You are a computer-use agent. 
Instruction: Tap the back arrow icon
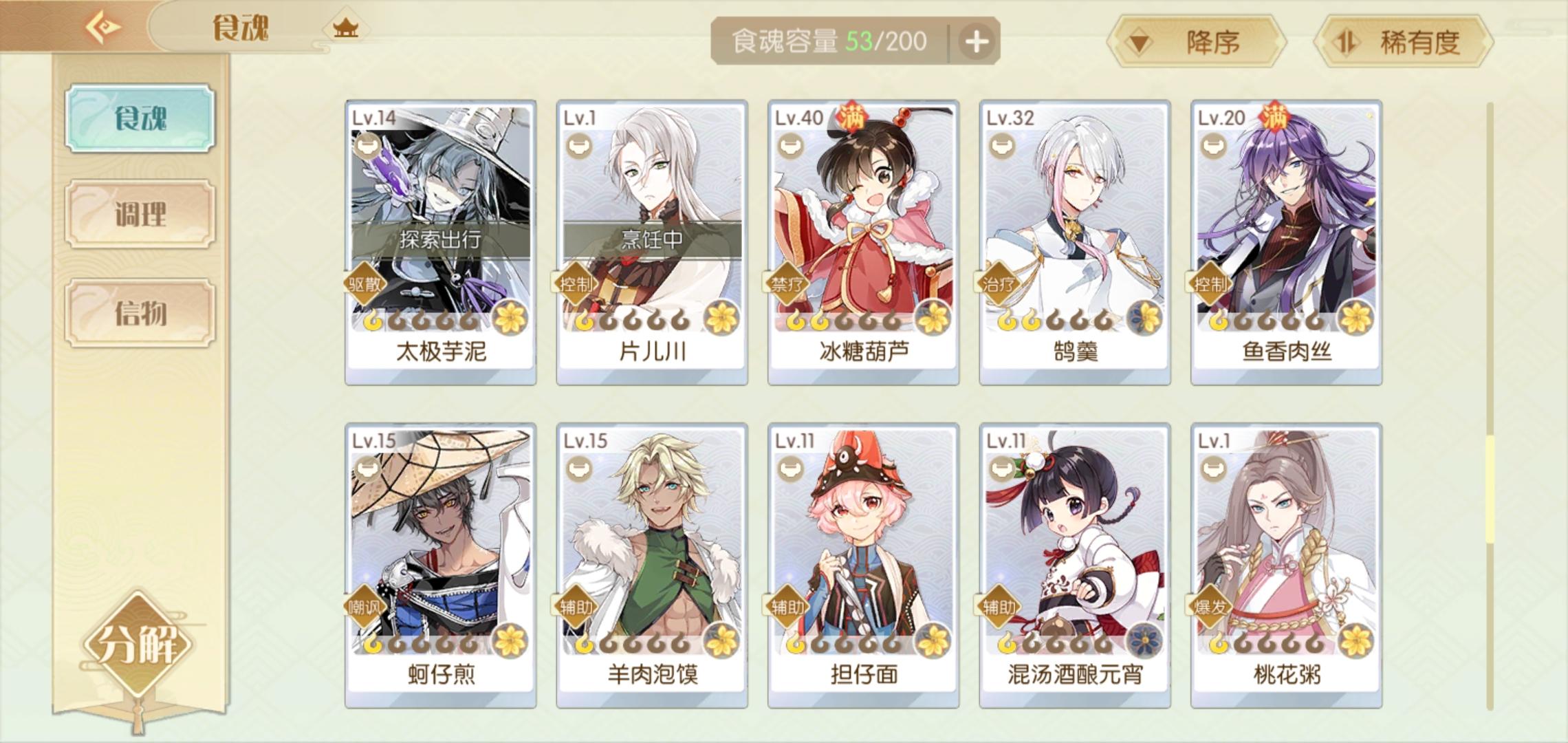coord(103,27)
